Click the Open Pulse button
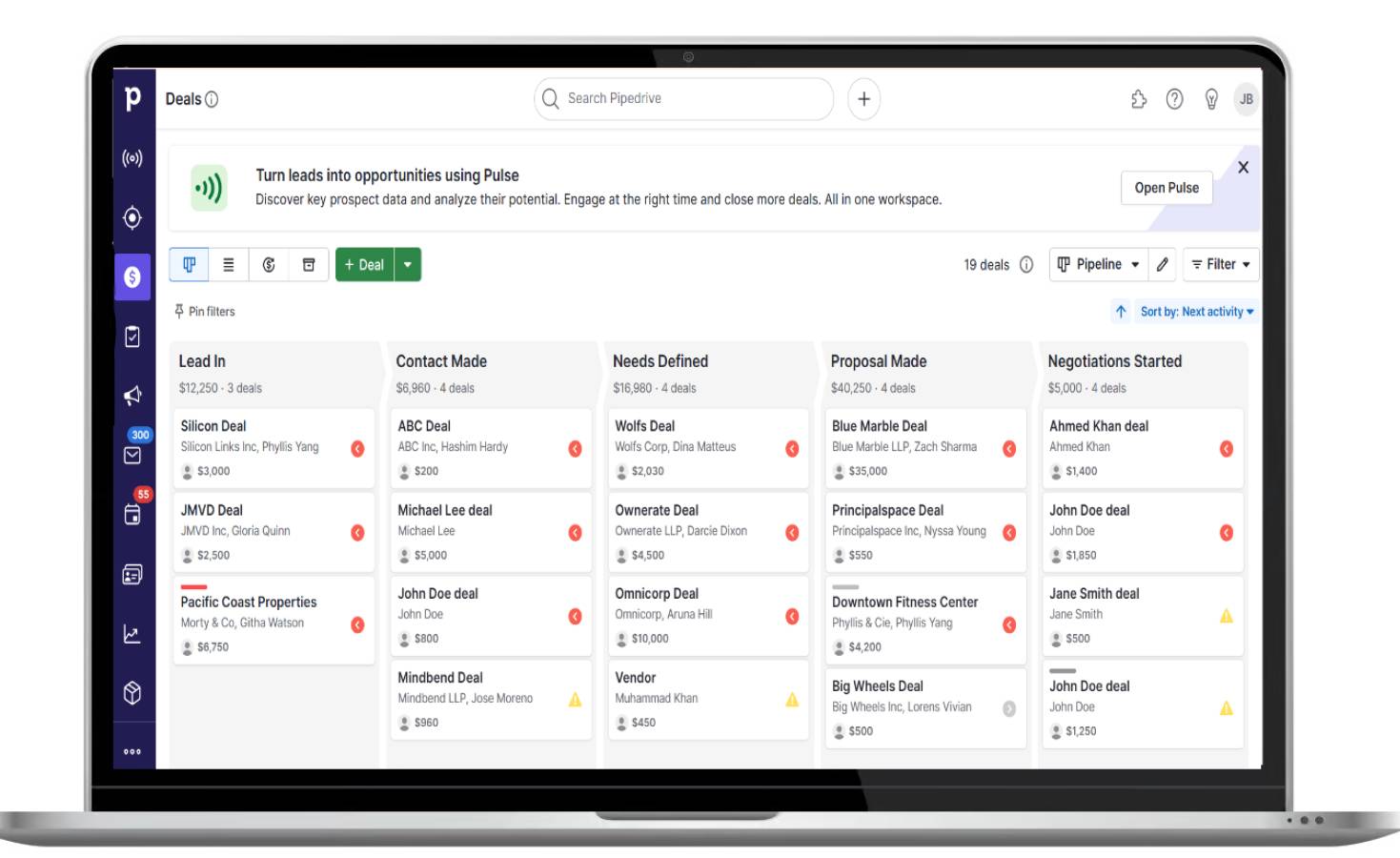Viewport: 1400px width, 858px height. (x=1167, y=188)
